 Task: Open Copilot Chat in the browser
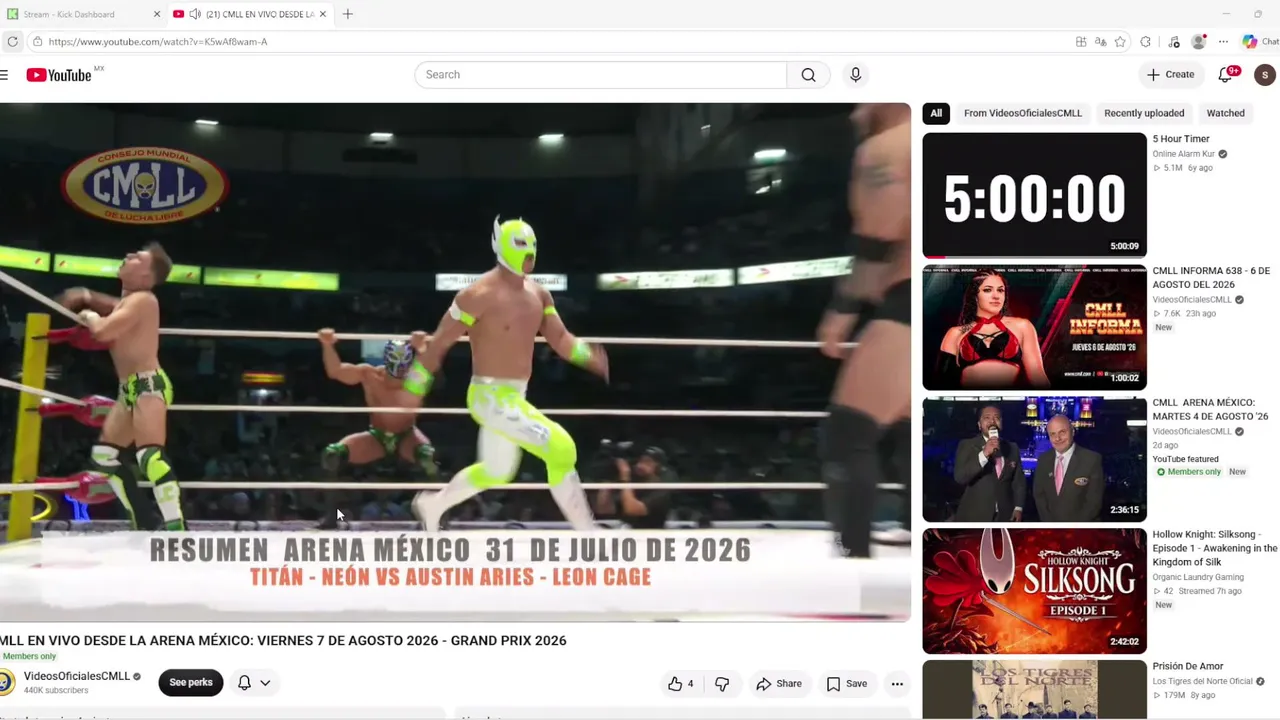1259,42
